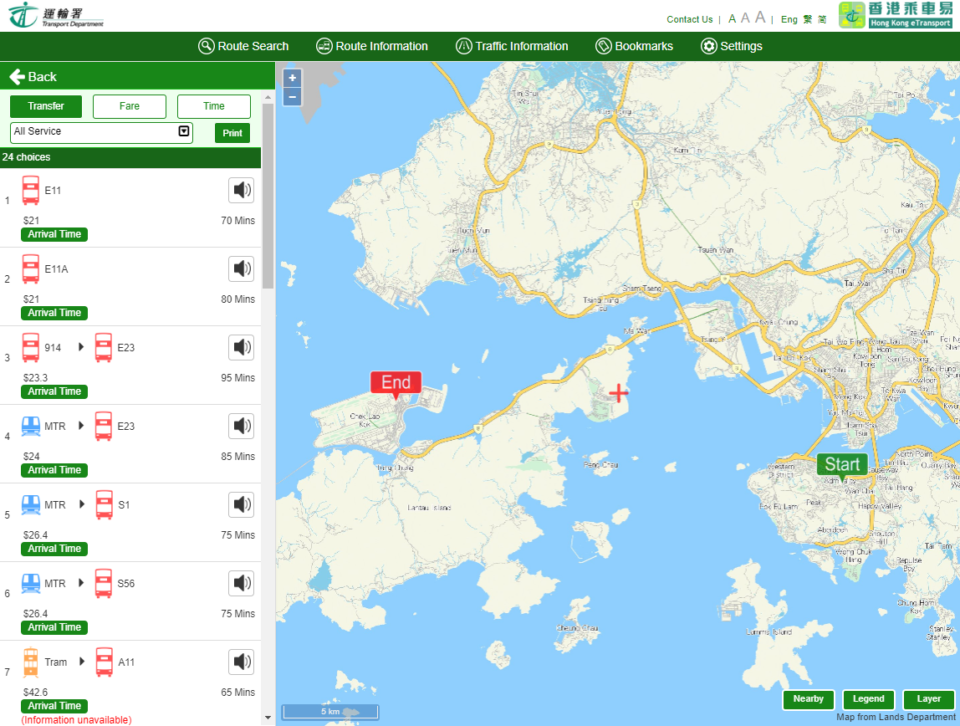This screenshot has height=726, width=960.
Task: Go Back to the previous page
Action: (33, 77)
